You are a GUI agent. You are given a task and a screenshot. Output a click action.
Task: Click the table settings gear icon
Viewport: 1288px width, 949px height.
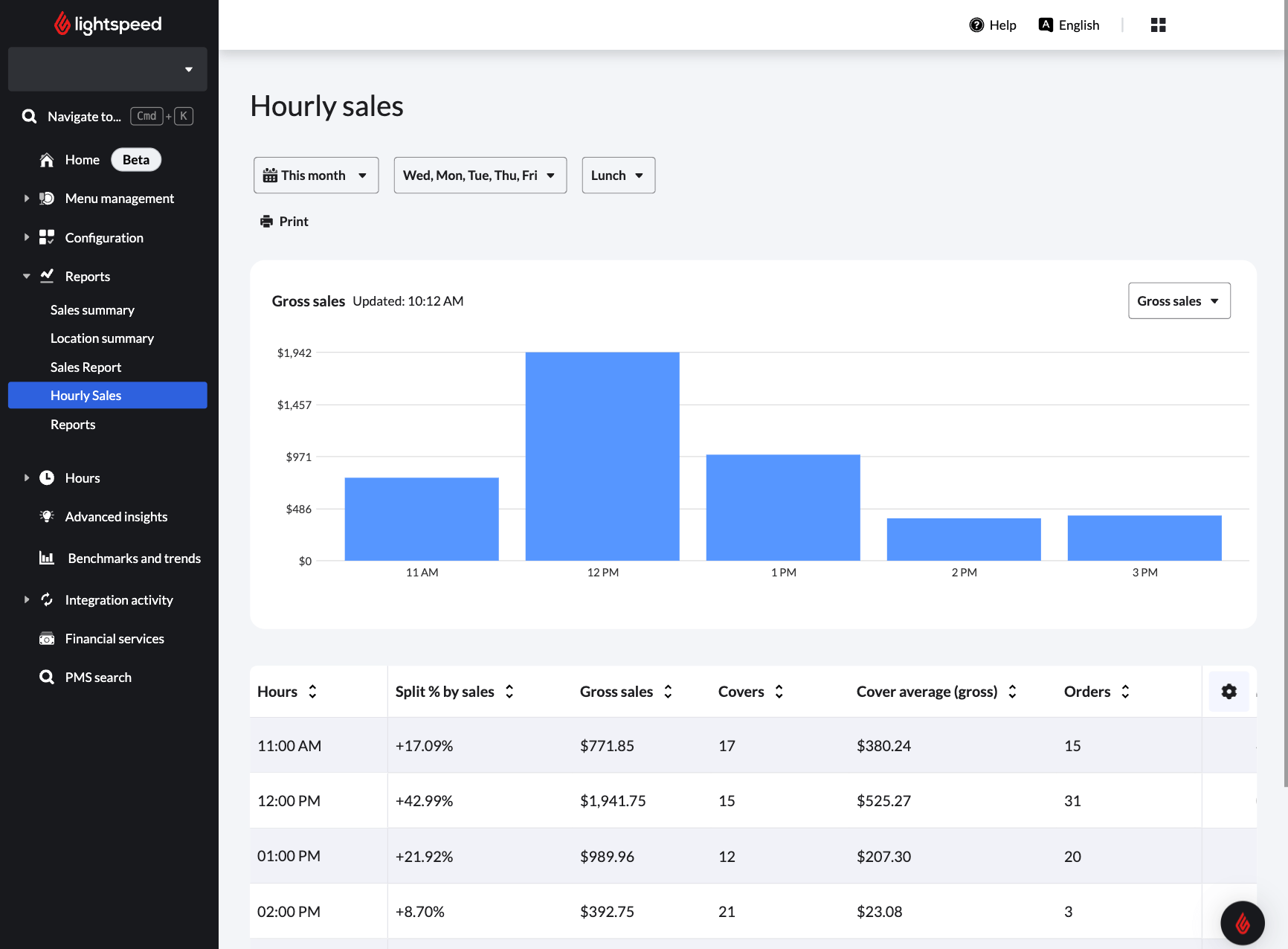tap(1229, 692)
